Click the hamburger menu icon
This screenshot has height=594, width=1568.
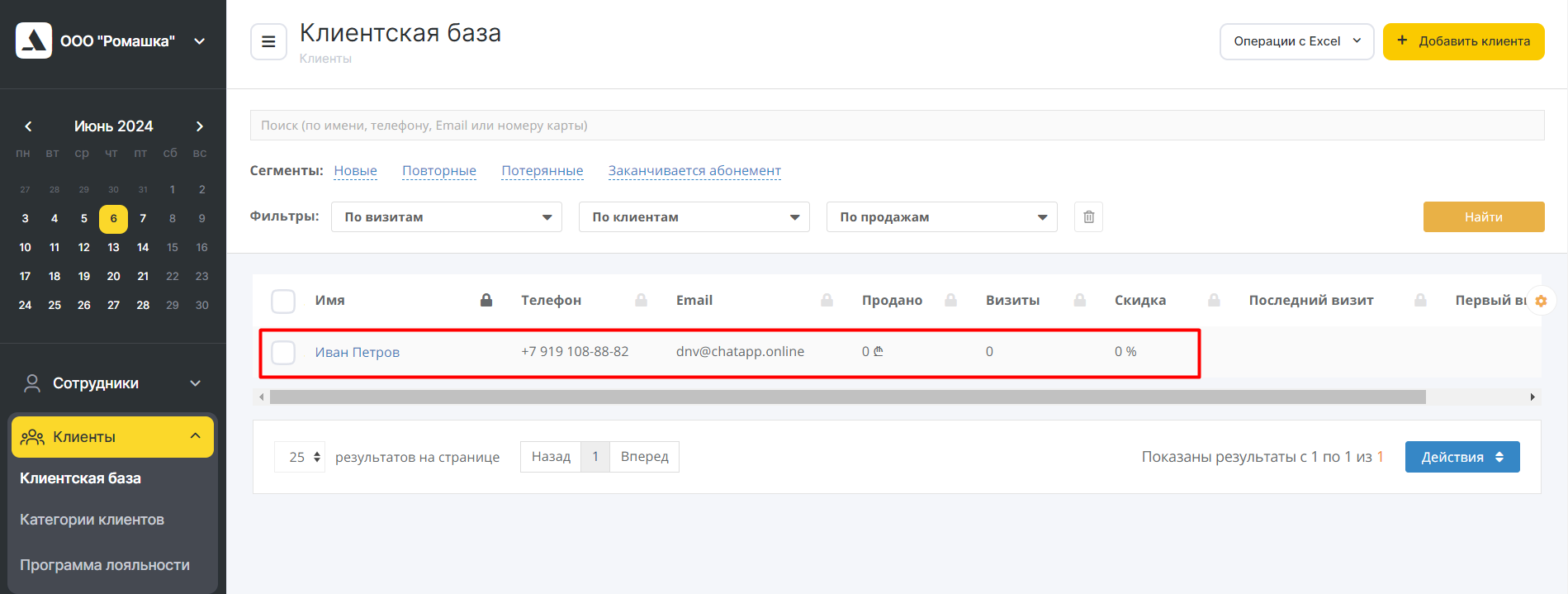[x=268, y=41]
